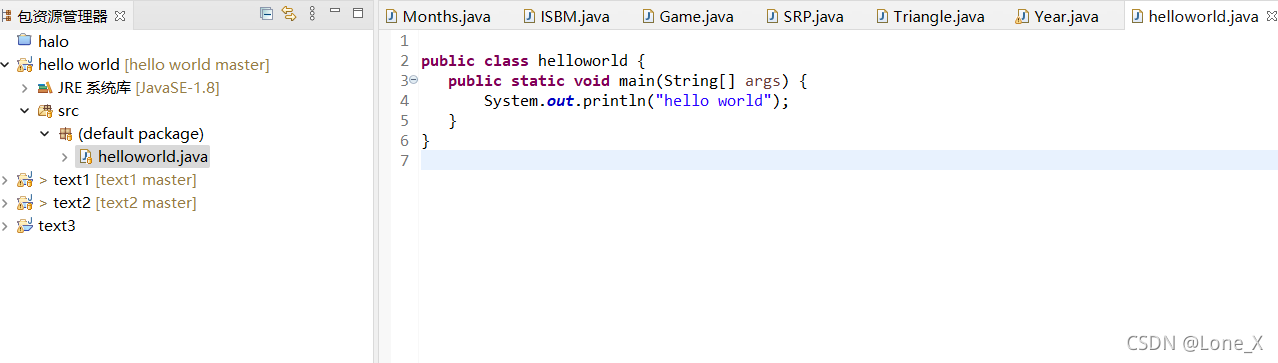Click line number 1 in gutter
Screen dimensions: 1278x363
tap(404, 41)
